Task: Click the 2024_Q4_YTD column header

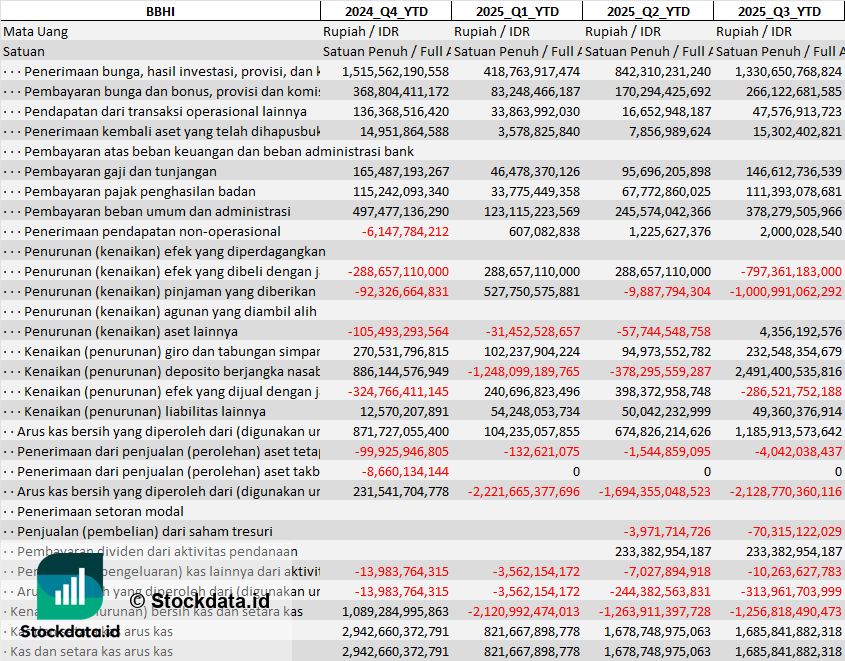Action: pos(386,11)
